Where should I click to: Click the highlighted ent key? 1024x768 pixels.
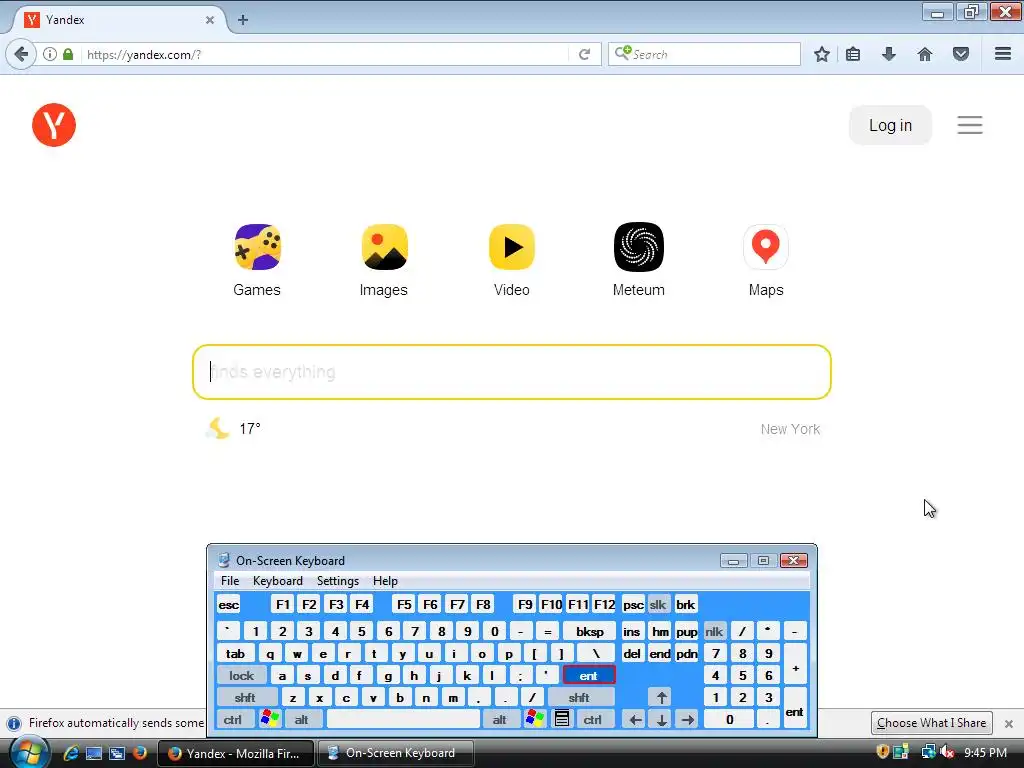coord(588,675)
